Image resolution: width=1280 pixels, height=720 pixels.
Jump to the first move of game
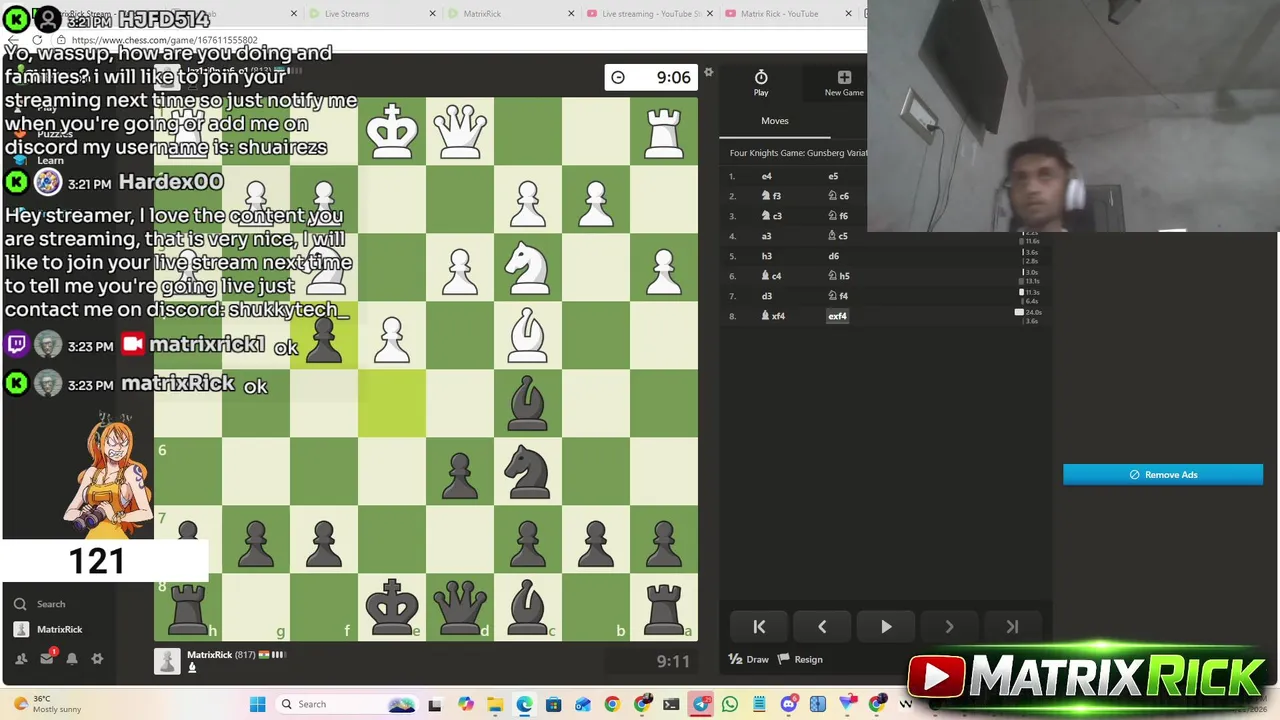[759, 627]
